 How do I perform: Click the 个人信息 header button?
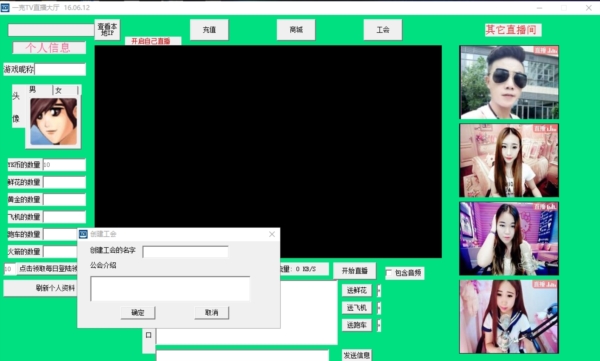(49, 47)
